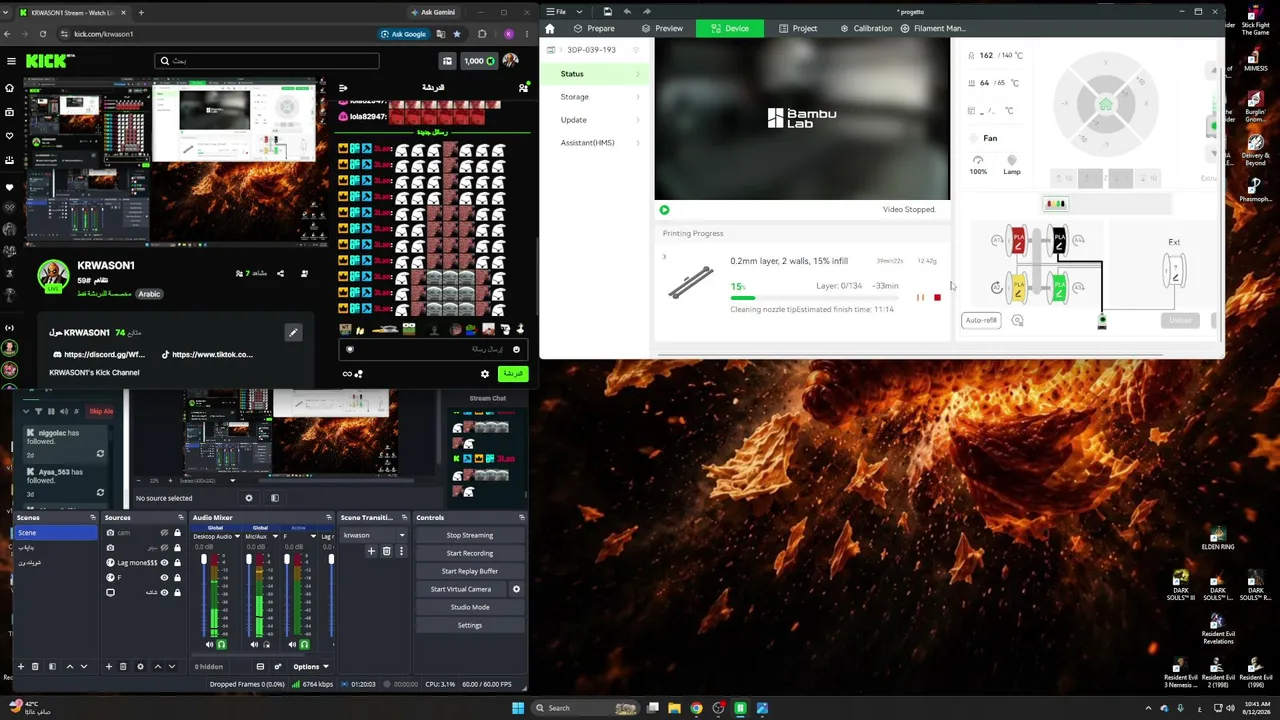
Task: Add a new scene in OBS Scenes
Action: (20, 667)
